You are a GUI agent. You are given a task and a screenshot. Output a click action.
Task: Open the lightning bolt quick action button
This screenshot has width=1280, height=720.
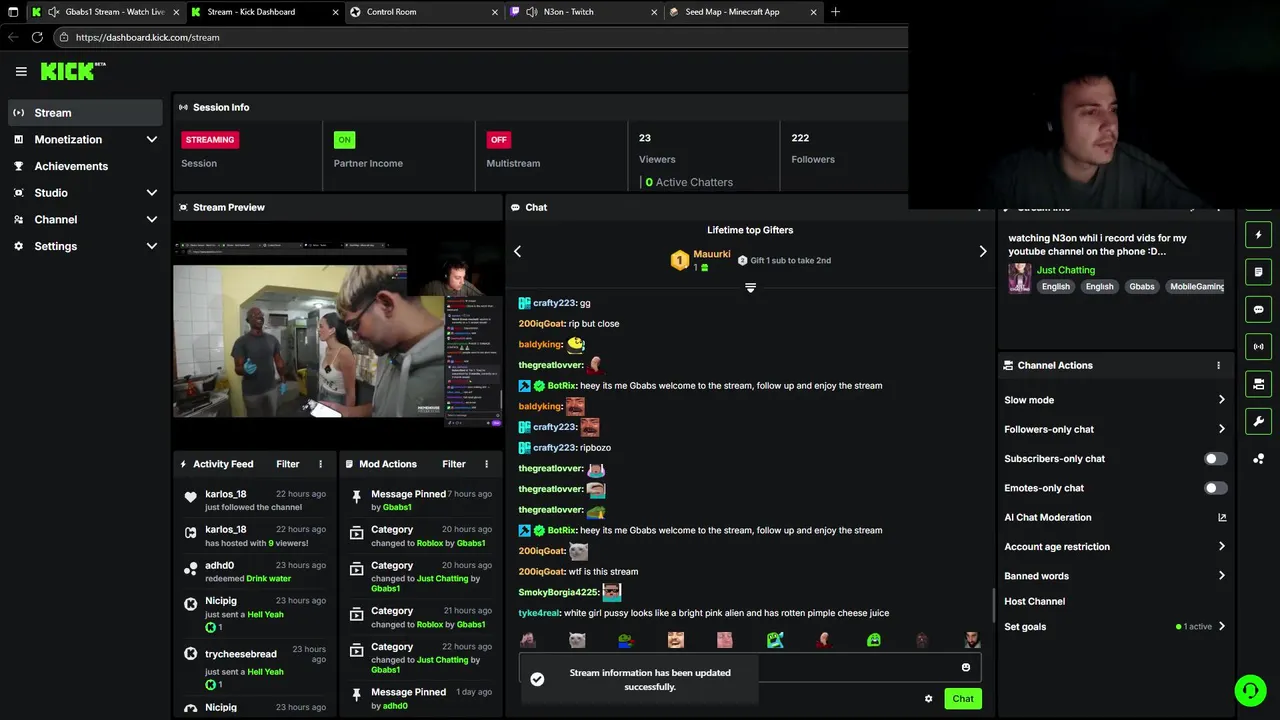pos(1258,235)
